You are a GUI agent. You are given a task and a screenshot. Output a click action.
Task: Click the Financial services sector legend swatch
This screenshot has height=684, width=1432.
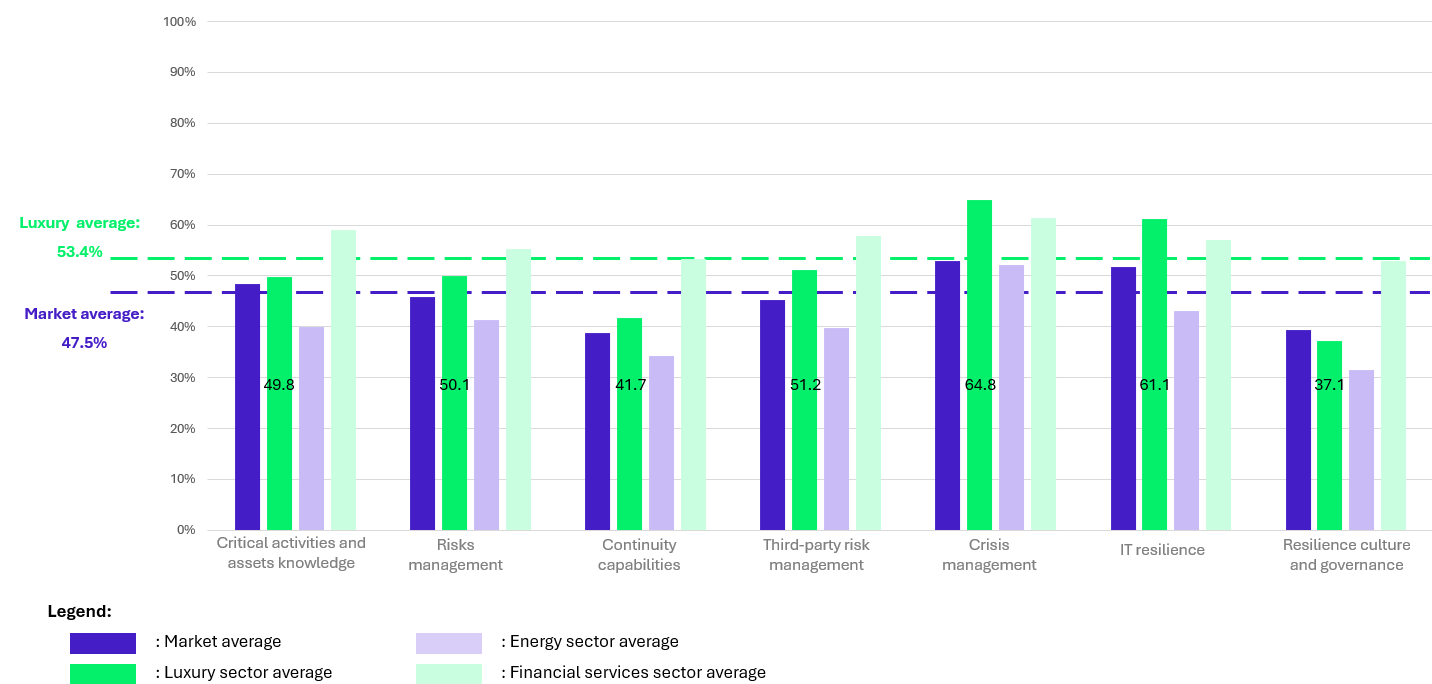point(448,673)
